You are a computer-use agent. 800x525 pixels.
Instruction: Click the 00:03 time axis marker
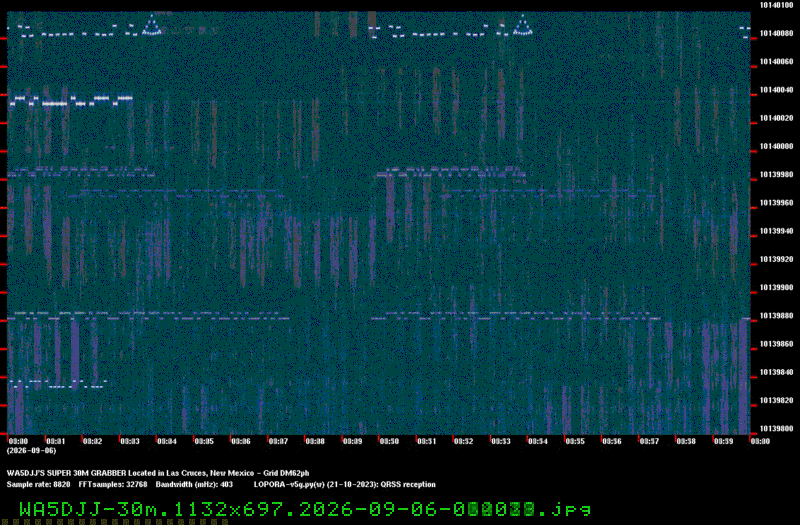(x=130, y=441)
